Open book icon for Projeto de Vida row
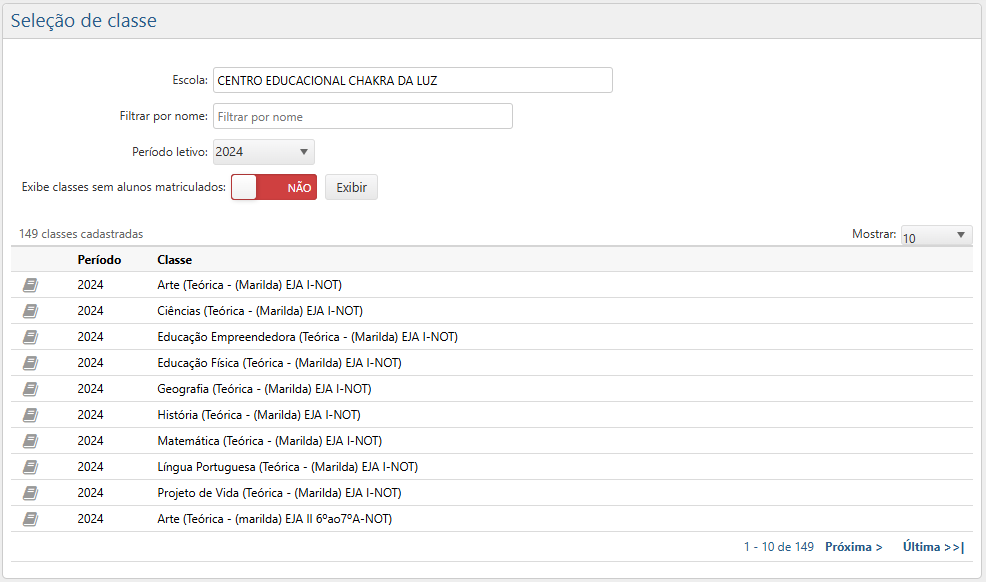Viewport: 986px width, 582px height. [30, 493]
